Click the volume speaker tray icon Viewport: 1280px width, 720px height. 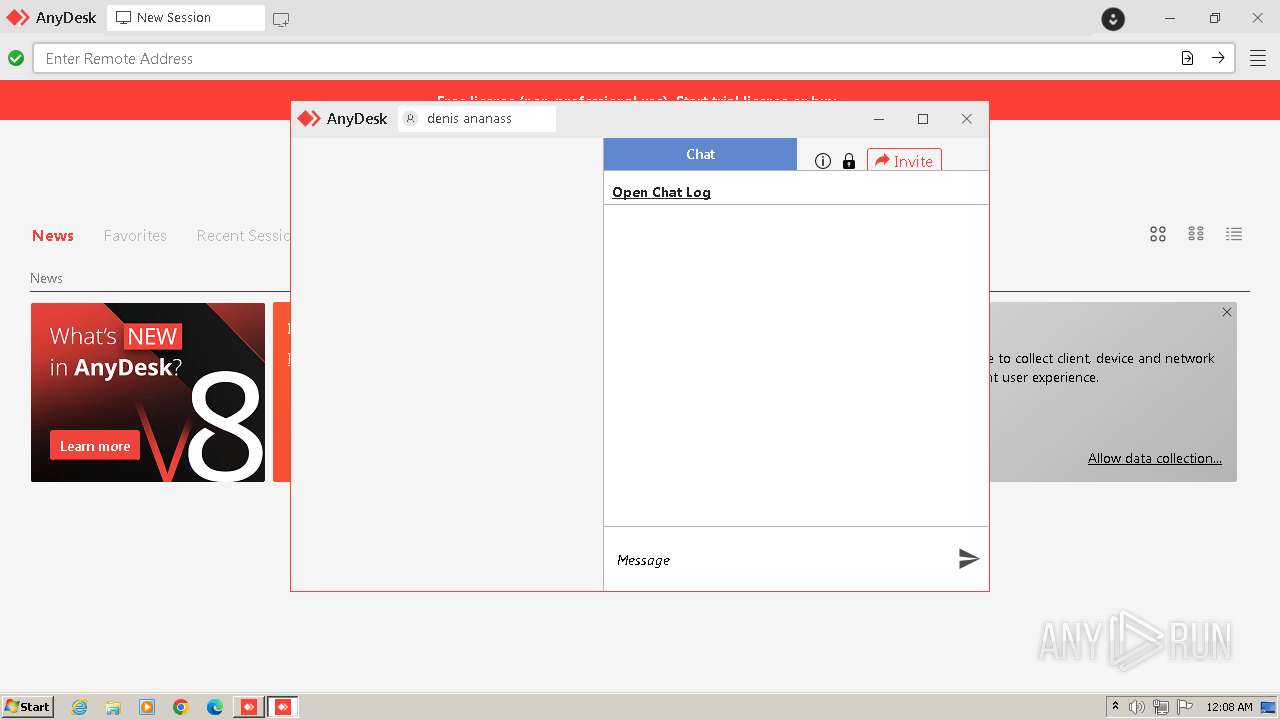coord(1137,707)
